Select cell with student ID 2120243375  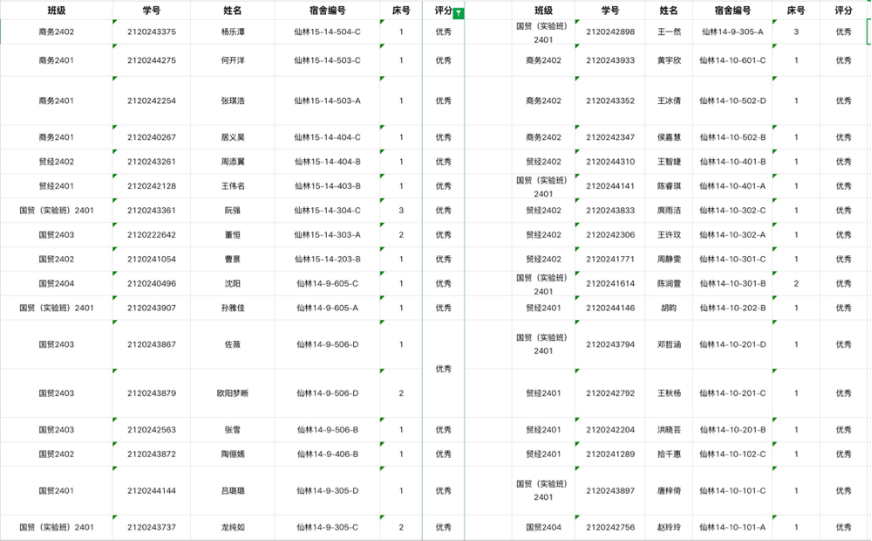pos(151,32)
